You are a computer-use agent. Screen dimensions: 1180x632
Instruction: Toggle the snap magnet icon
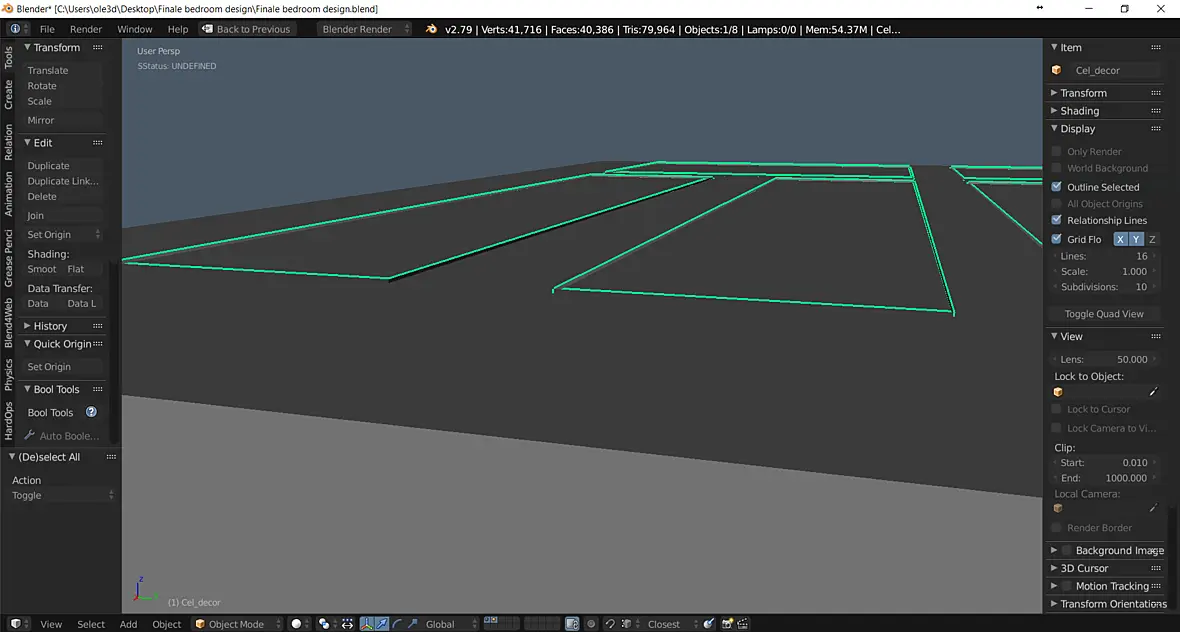(610, 624)
